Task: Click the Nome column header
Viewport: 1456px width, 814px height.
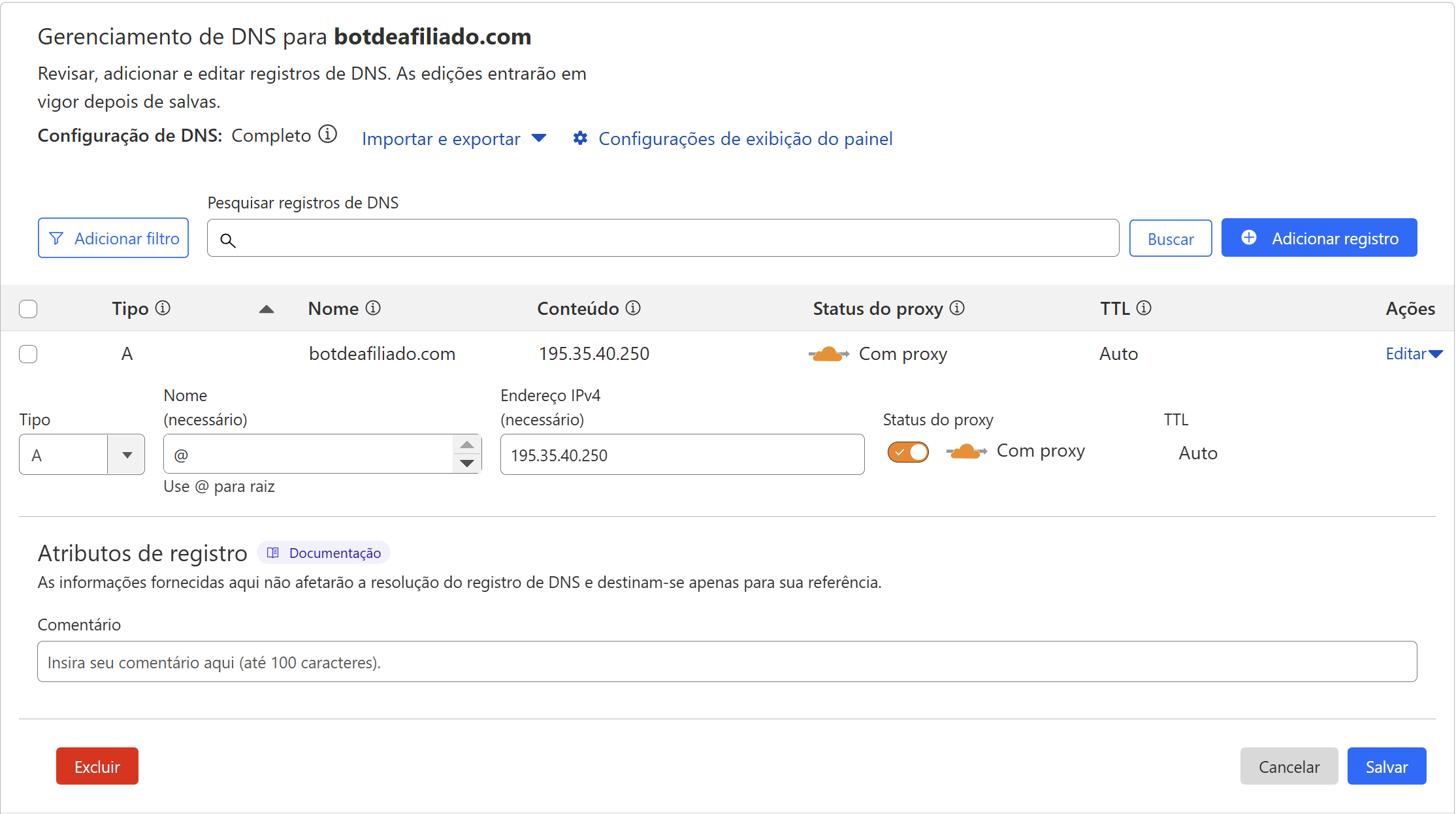Action: click(x=333, y=308)
